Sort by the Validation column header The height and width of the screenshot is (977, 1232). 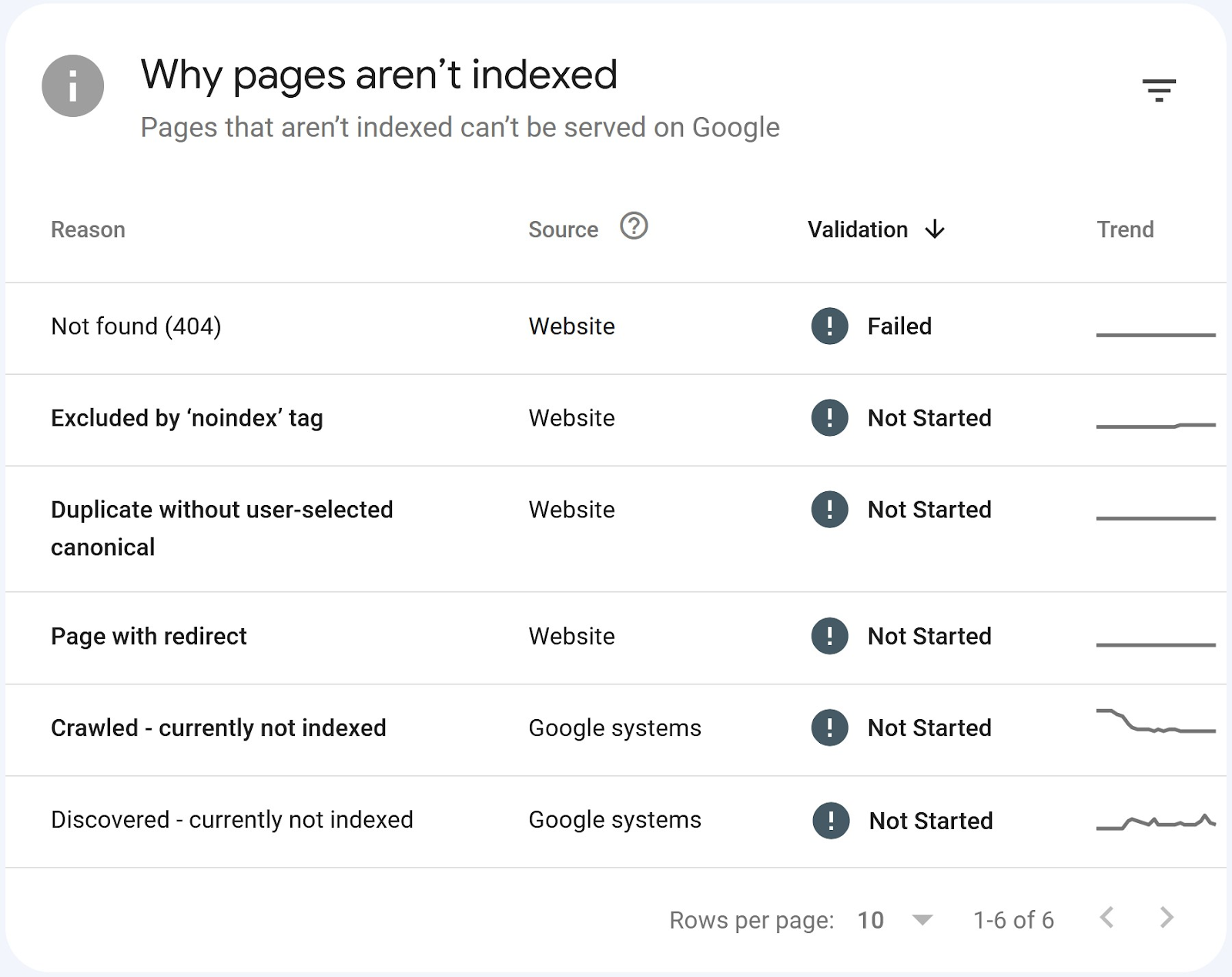coord(858,229)
